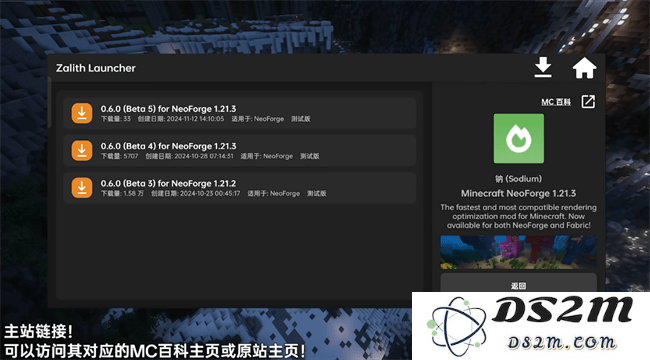This screenshot has height=360, width=650.
Task: Download 0.6.0 (Beta 5) for NeoForge 1.21.3
Action: pos(82,113)
